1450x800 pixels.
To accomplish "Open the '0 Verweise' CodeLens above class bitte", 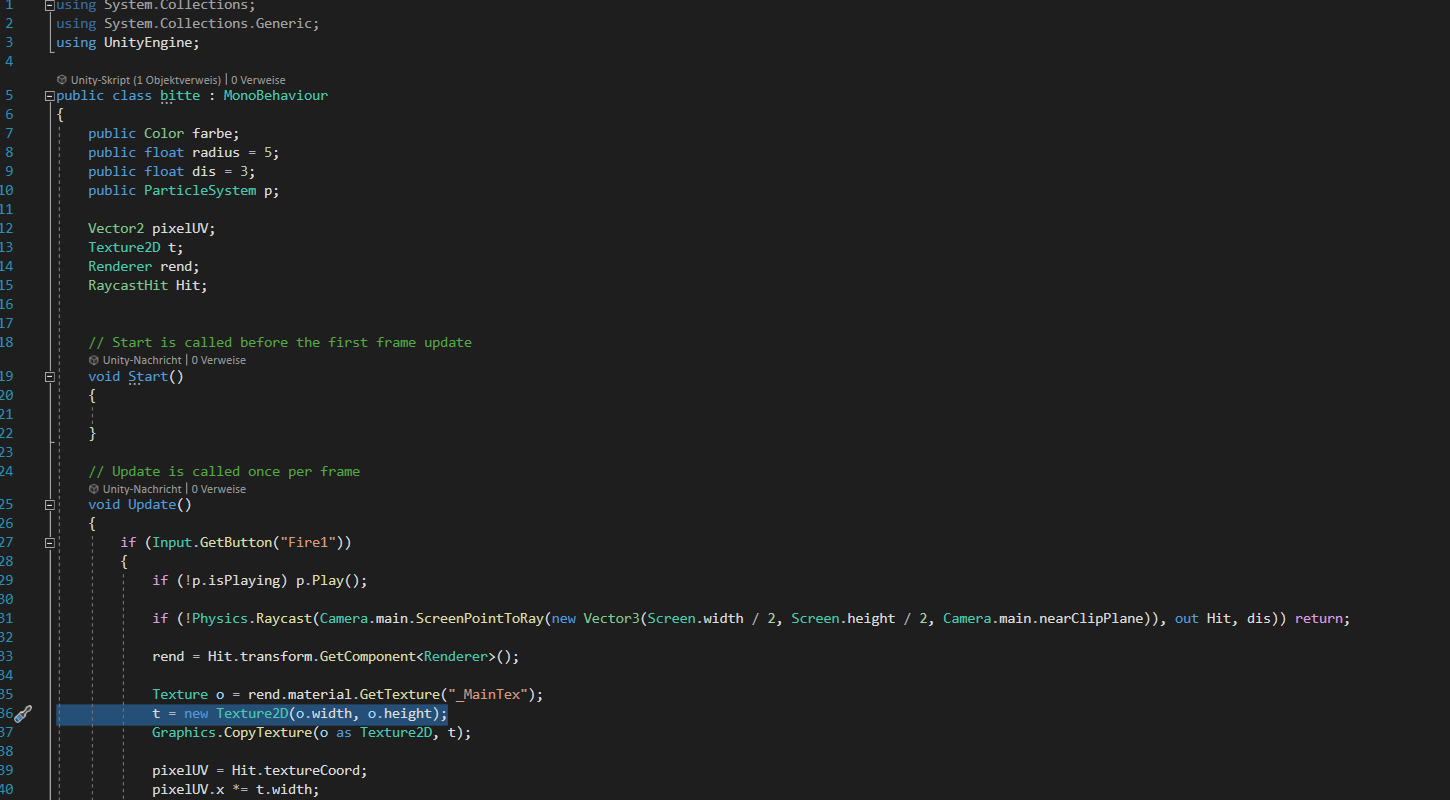I will click(x=258, y=79).
